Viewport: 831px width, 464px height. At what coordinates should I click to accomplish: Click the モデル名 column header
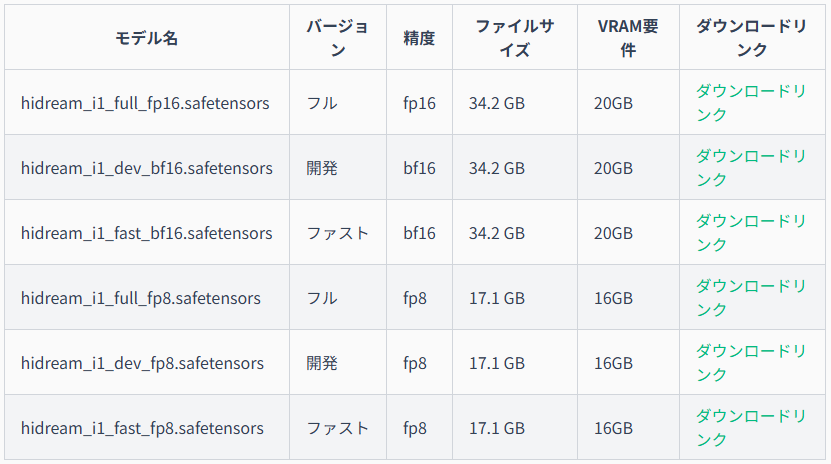[x=147, y=38]
